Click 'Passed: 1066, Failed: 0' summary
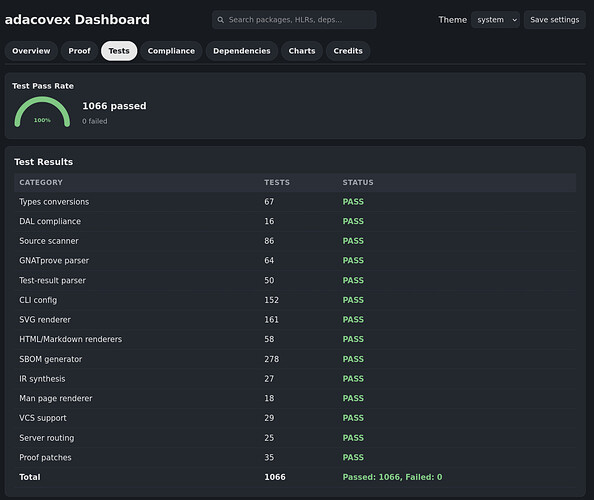The height and width of the screenshot is (500, 594). [392, 477]
